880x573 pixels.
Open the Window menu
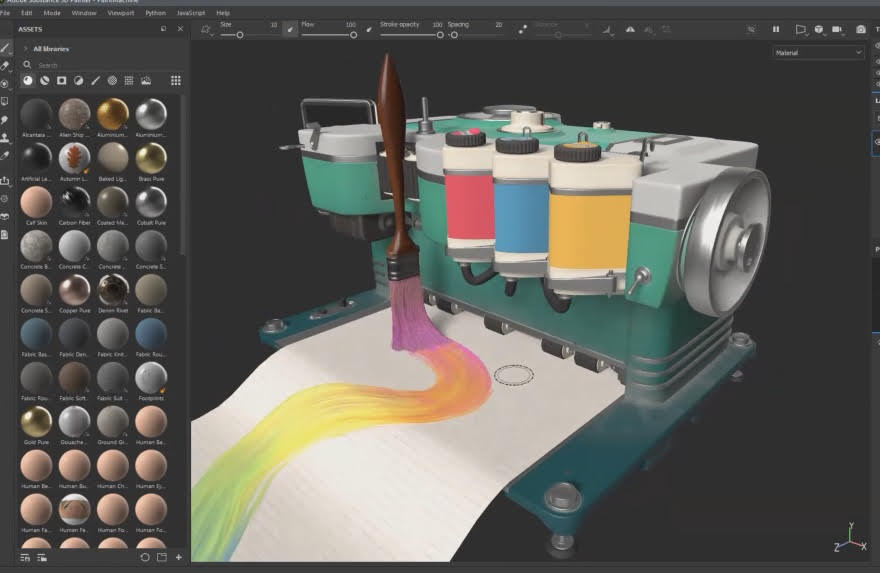[84, 12]
